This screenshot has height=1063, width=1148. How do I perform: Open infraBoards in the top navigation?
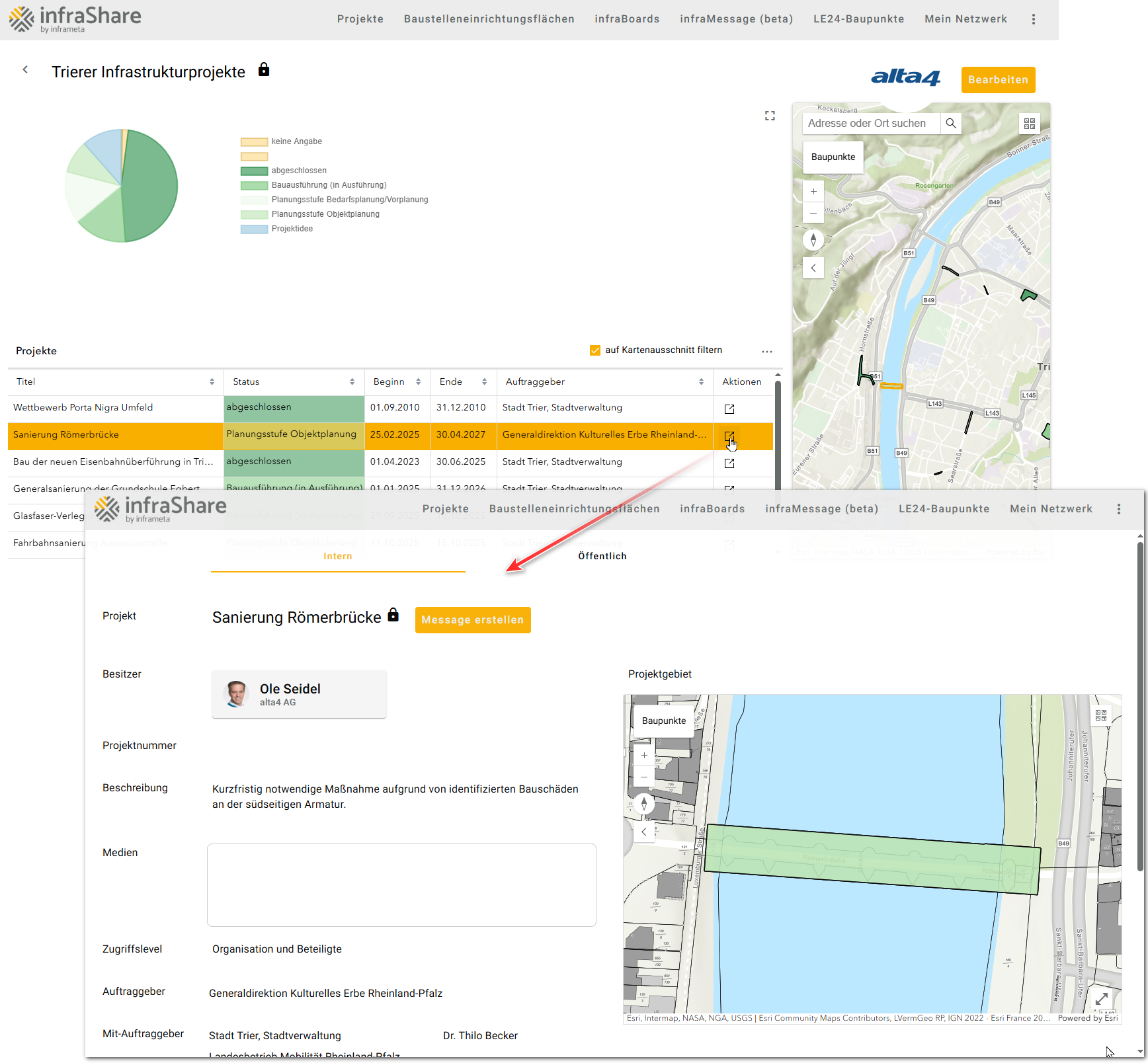tap(626, 19)
